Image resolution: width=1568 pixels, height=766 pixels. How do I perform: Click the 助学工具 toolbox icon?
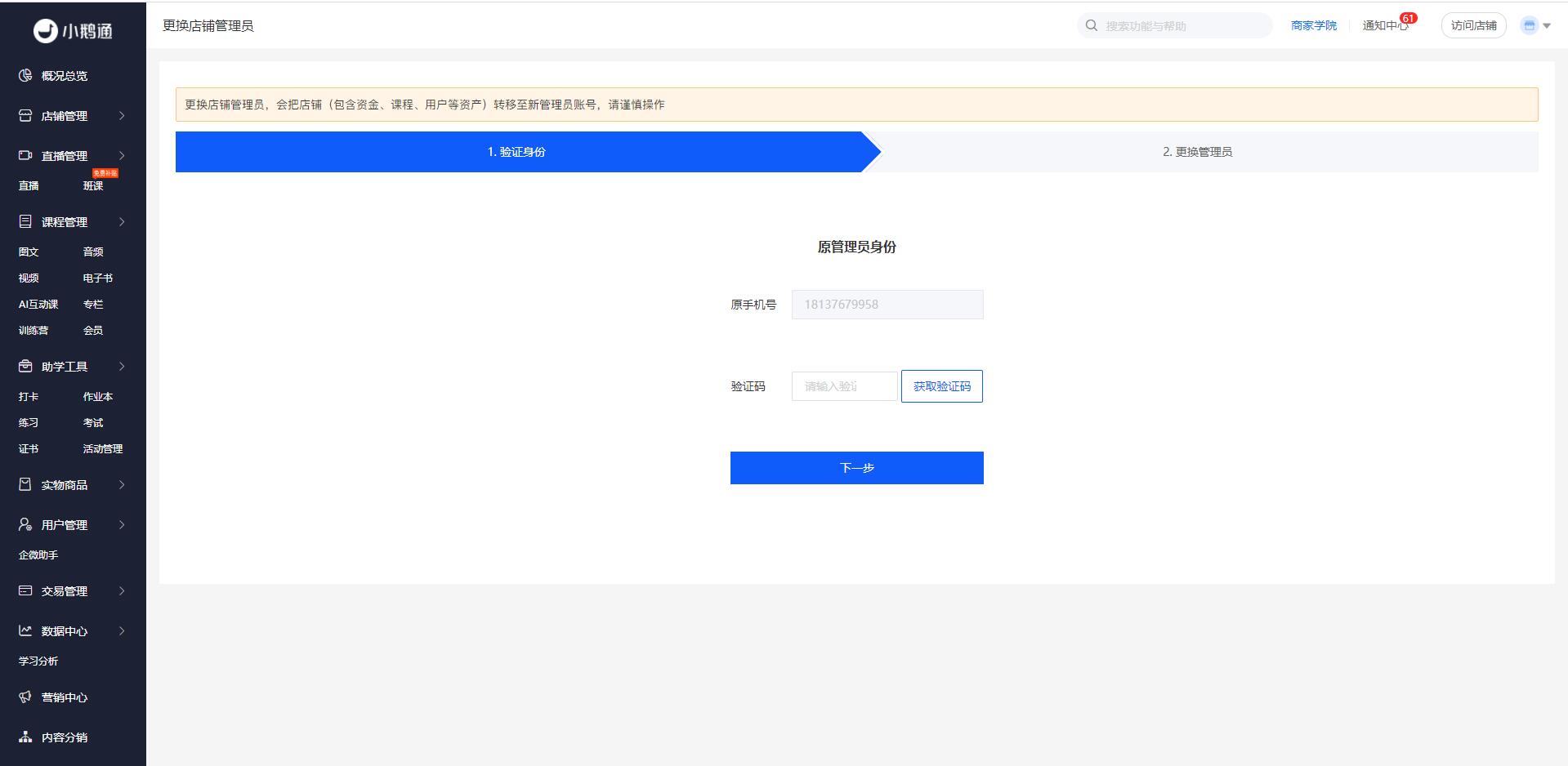click(25, 366)
